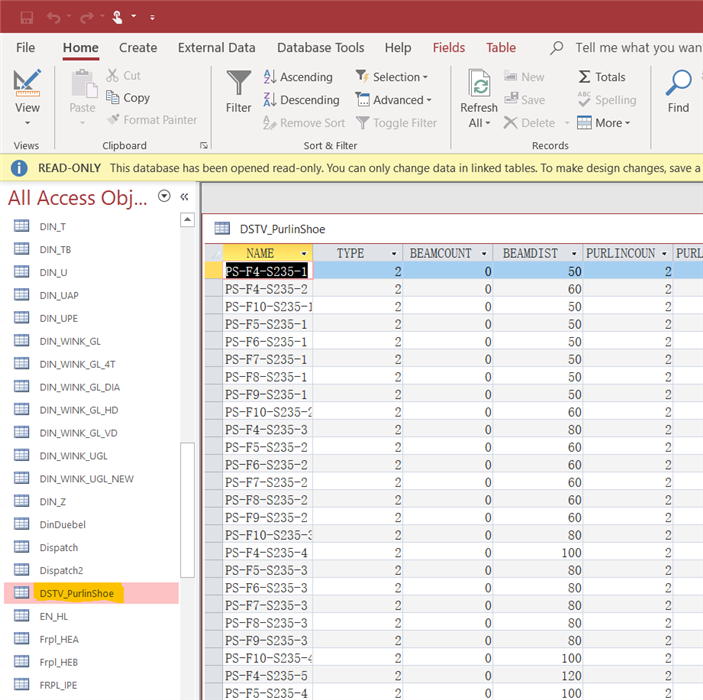Screen dimensions: 703x700
Task: Open PURLINCOUN column filter dropdown
Action: (x=664, y=253)
